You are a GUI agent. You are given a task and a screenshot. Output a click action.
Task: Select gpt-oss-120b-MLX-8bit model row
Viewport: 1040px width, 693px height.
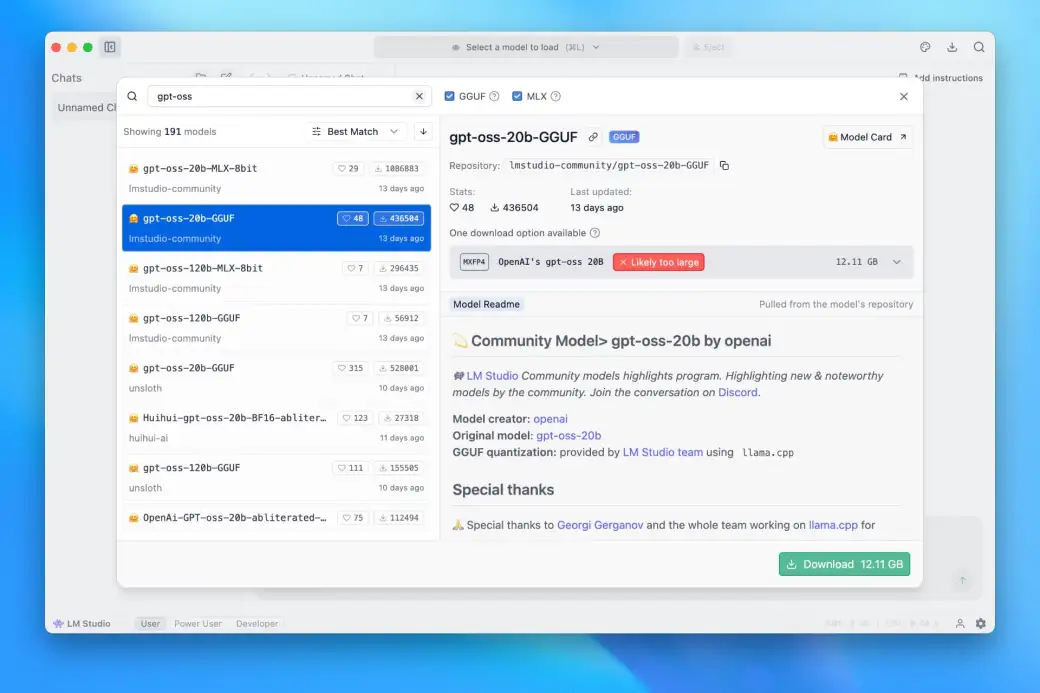pos(277,278)
